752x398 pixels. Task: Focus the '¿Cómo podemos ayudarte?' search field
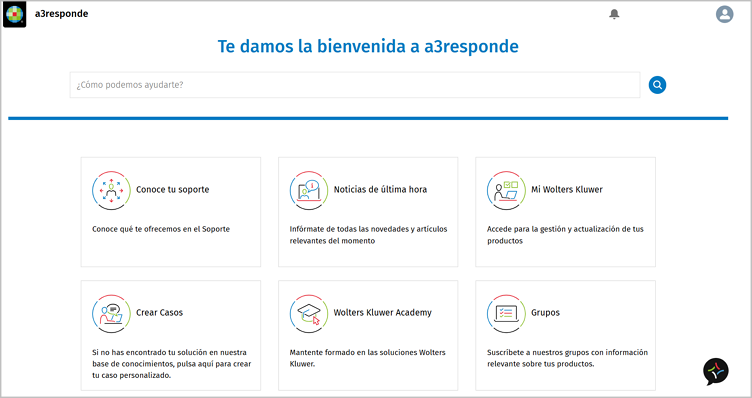(x=355, y=85)
